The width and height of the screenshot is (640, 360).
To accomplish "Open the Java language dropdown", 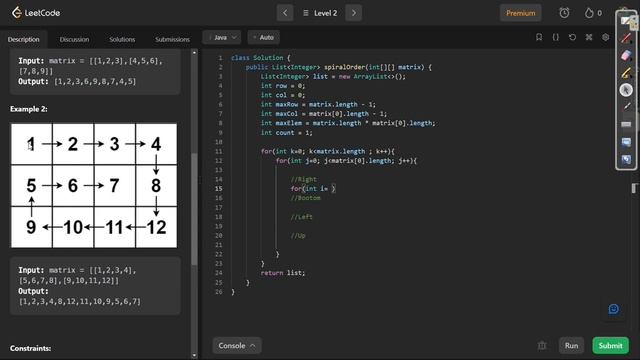I will [222, 37].
